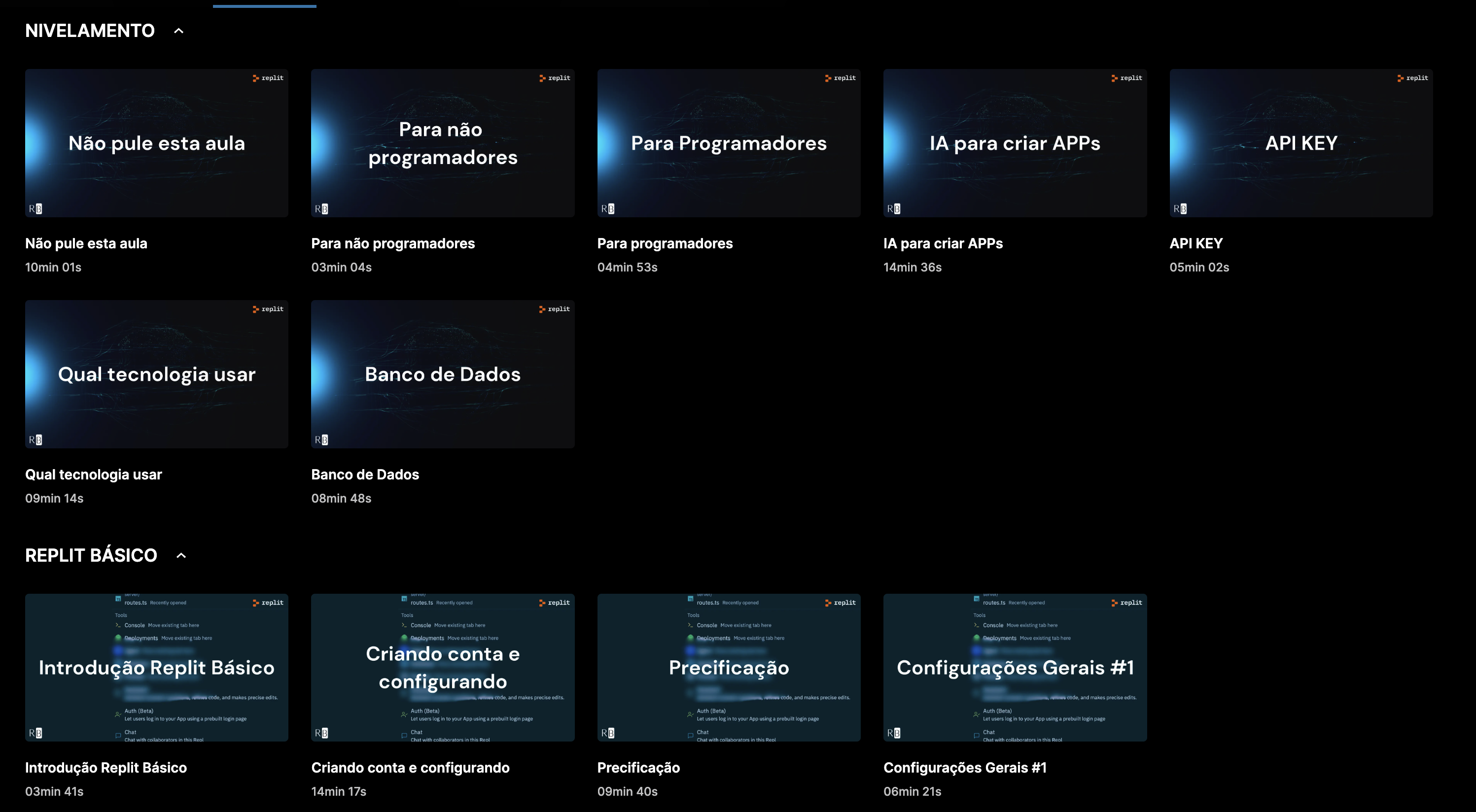The height and width of the screenshot is (812, 1476).
Task: Click the '03min 41s' duration text
Action: click(54, 792)
